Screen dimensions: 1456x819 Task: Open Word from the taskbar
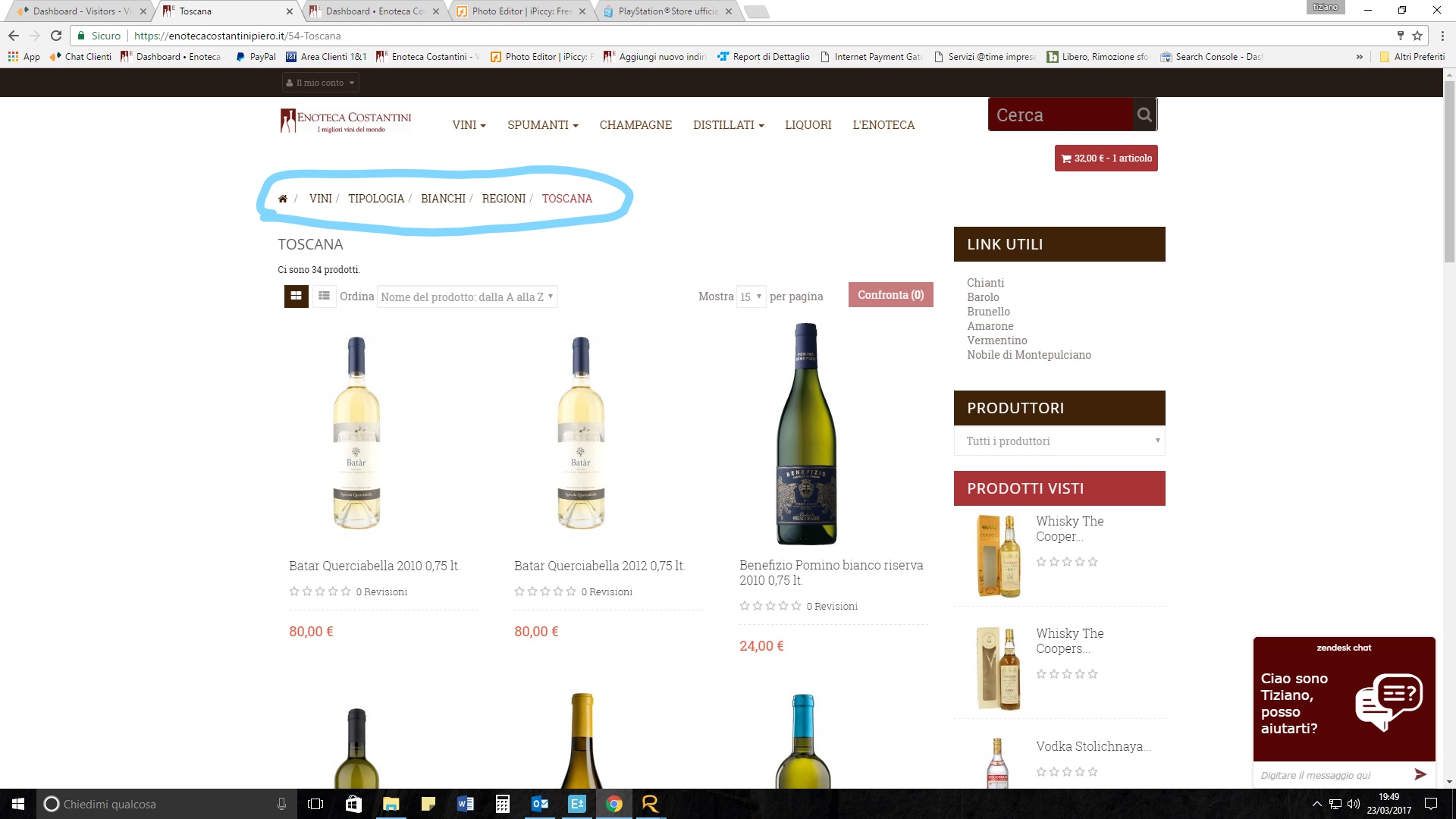pyautogui.click(x=465, y=804)
